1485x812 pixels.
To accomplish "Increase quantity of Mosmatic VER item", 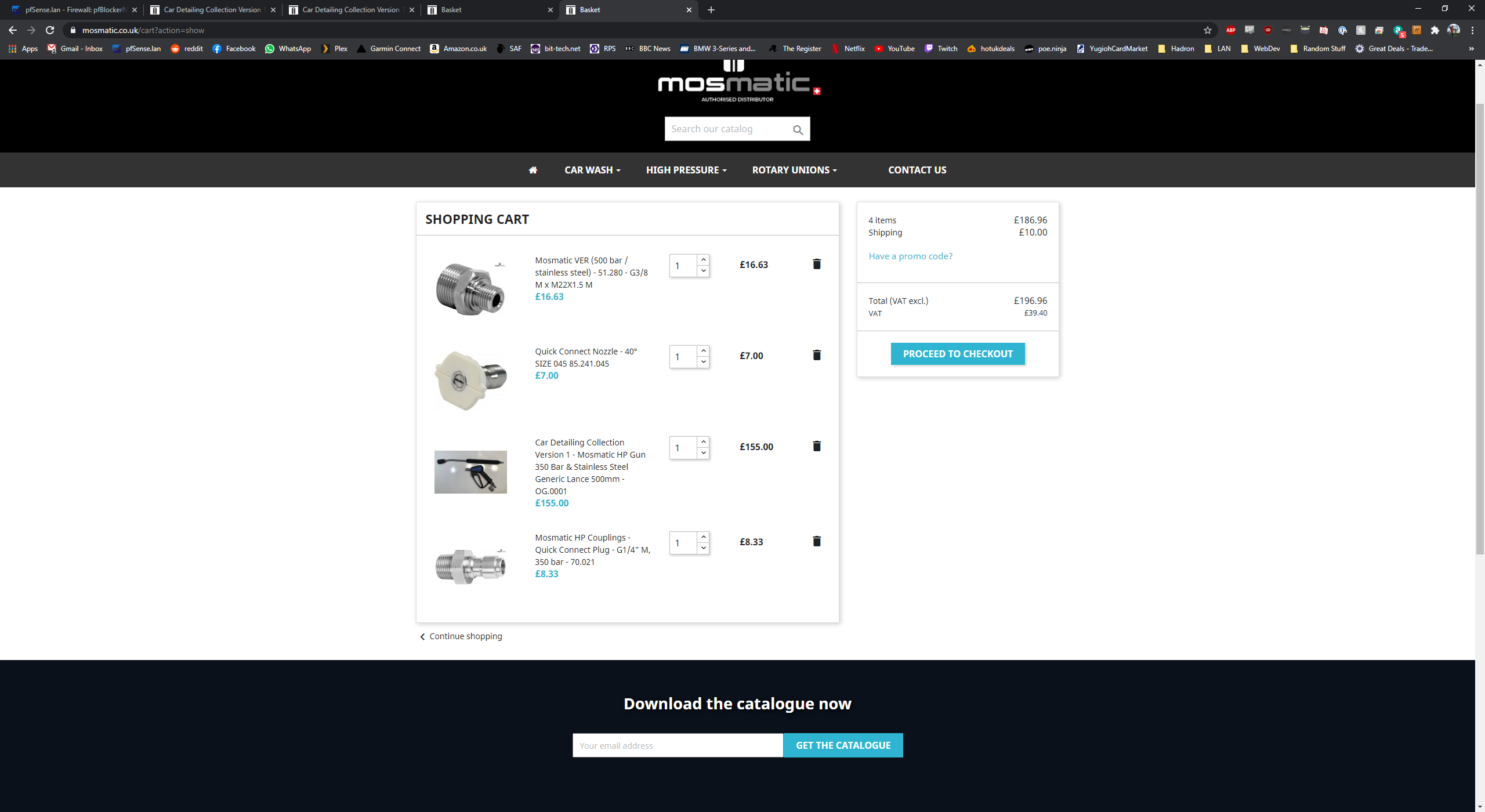I will pos(703,260).
